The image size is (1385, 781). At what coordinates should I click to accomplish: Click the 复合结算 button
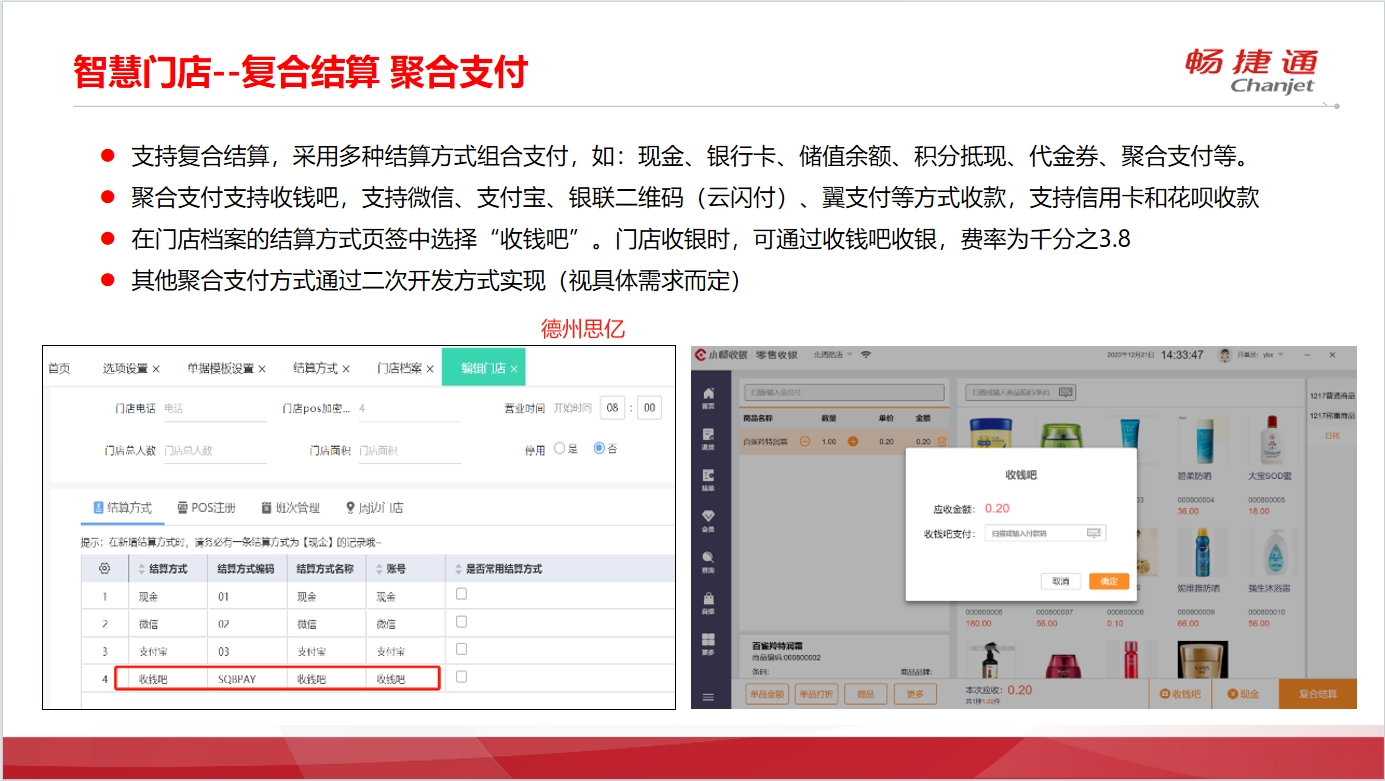click(1317, 693)
